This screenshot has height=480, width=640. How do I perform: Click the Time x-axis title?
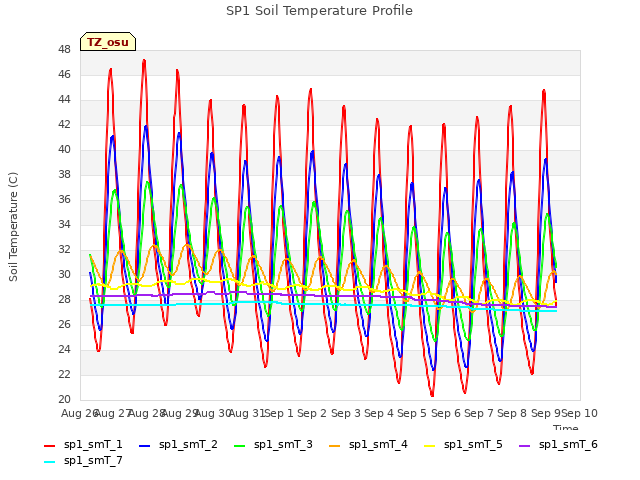(x=566, y=428)
